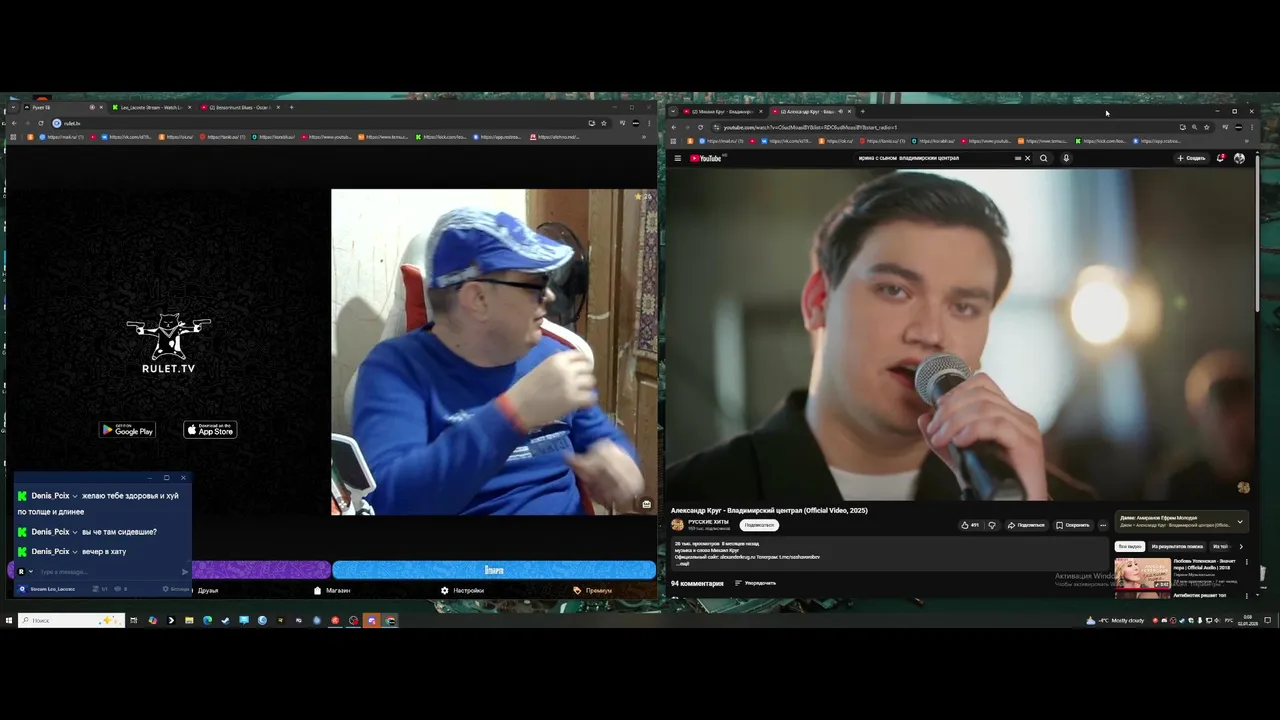Expand Denis_Pcix menu on желаю тебе здоровья
The image size is (1280, 720).
point(75,496)
